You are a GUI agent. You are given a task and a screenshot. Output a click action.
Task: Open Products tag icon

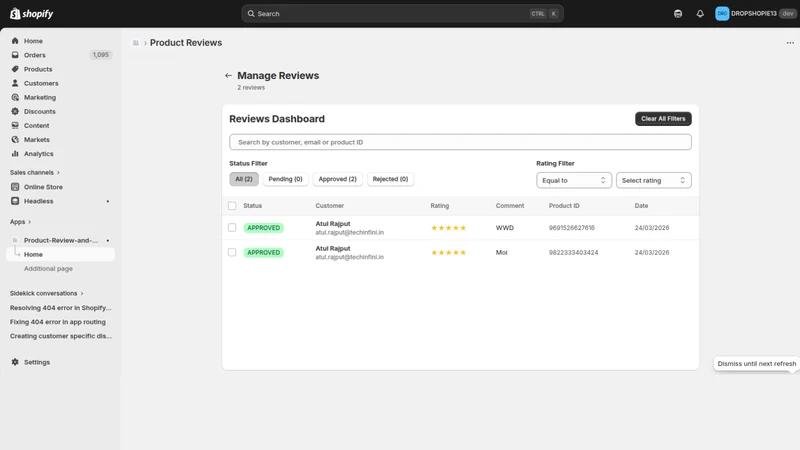[15, 69]
